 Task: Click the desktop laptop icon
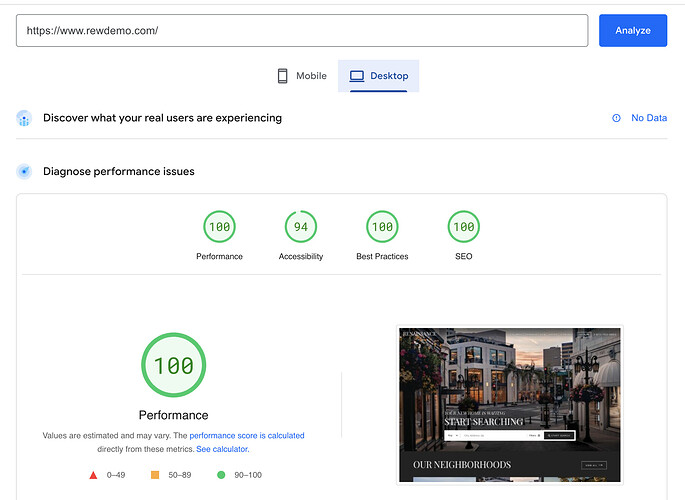[356, 76]
